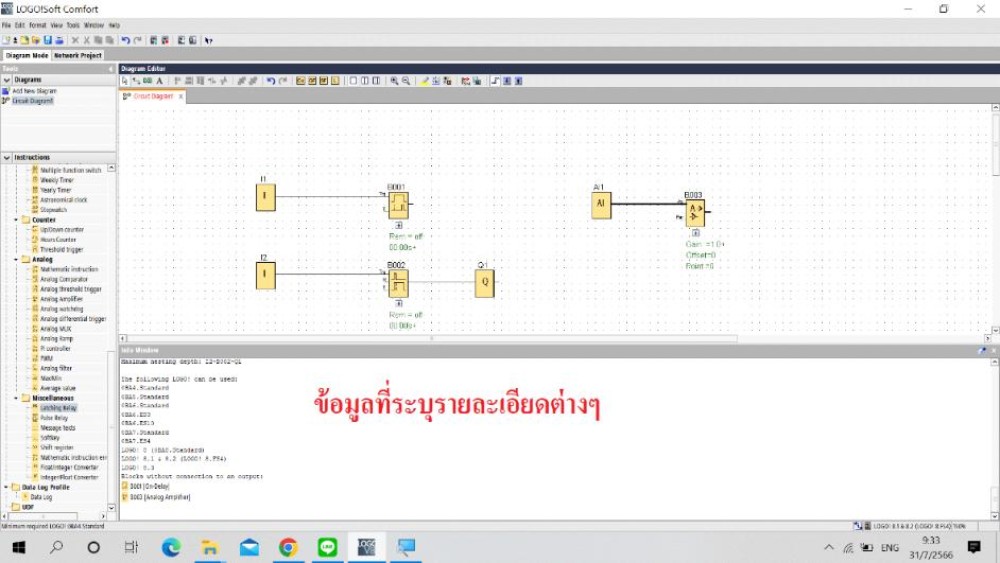Click the diagram horizontal scrollbar
Screen dimensions: 1000x563
(431, 339)
